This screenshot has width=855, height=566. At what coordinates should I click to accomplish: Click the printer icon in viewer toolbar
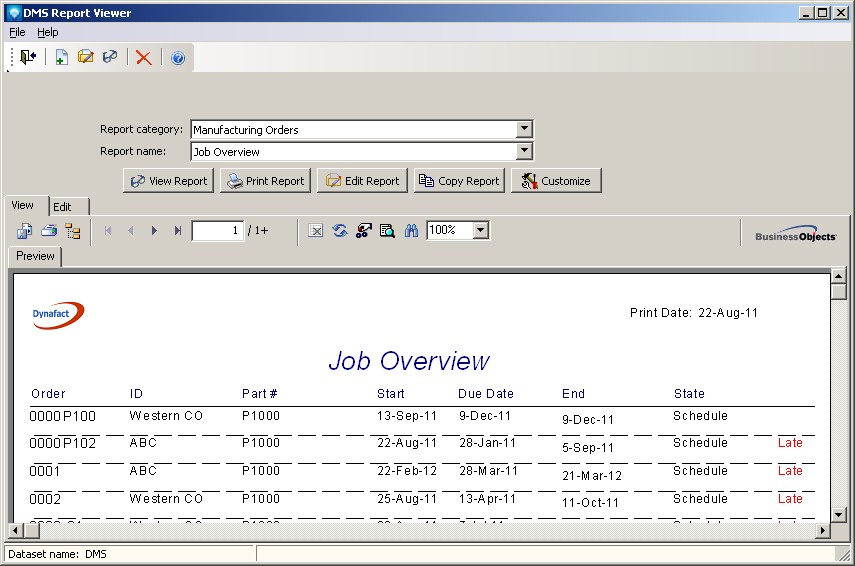point(49,231)
